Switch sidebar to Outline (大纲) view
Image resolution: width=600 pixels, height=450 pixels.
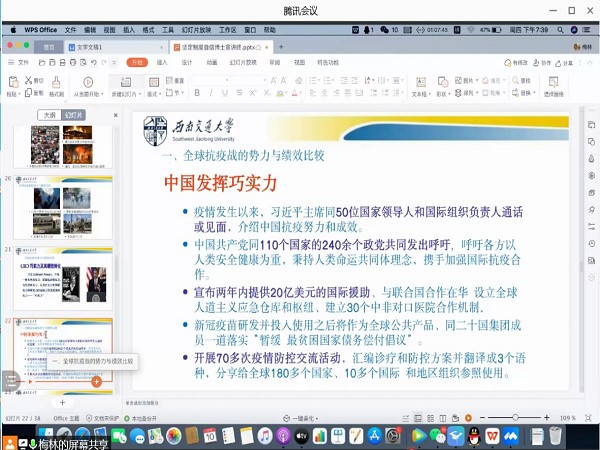point(49,115)
